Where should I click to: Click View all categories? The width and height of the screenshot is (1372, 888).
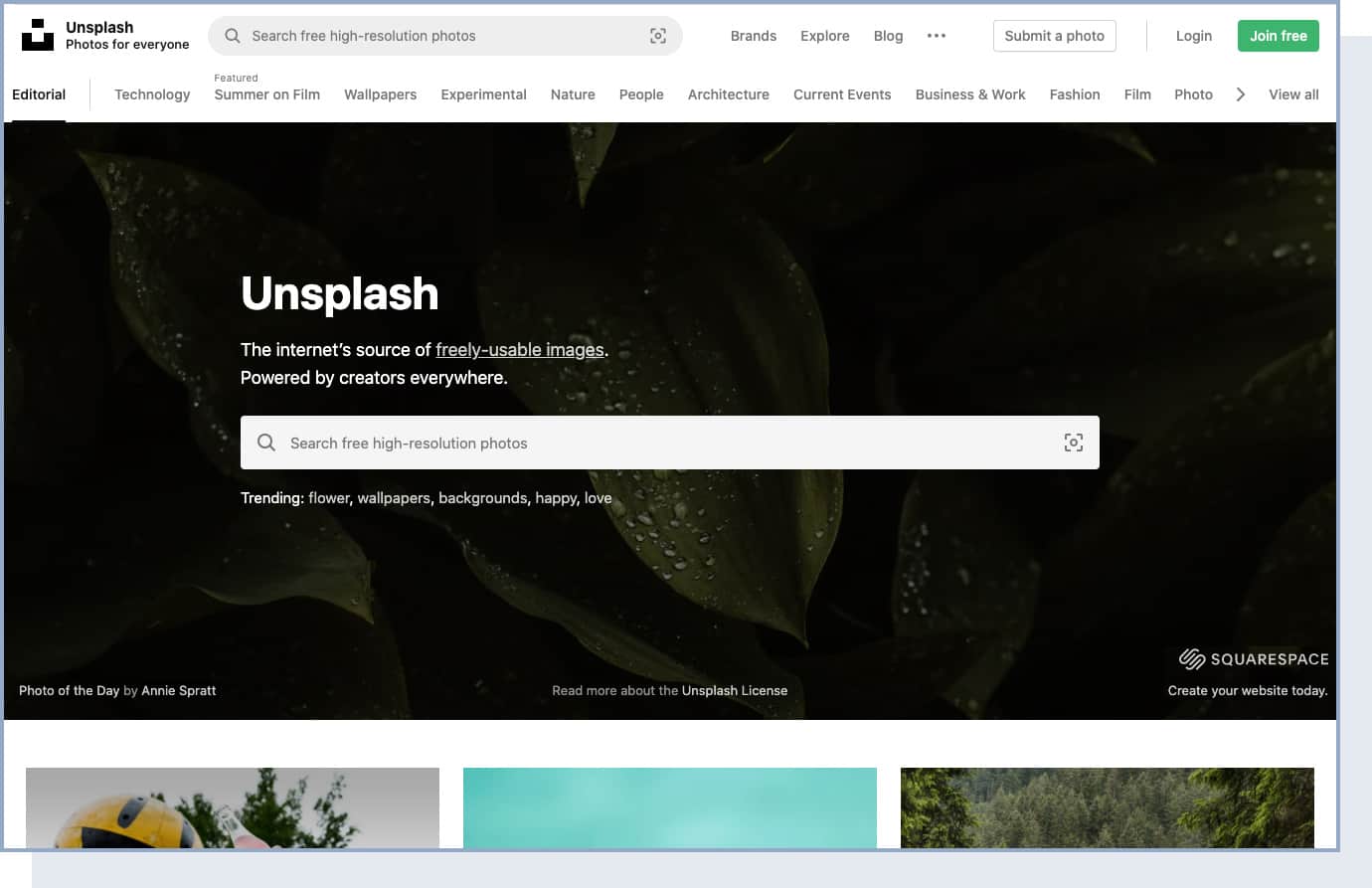1293,94
